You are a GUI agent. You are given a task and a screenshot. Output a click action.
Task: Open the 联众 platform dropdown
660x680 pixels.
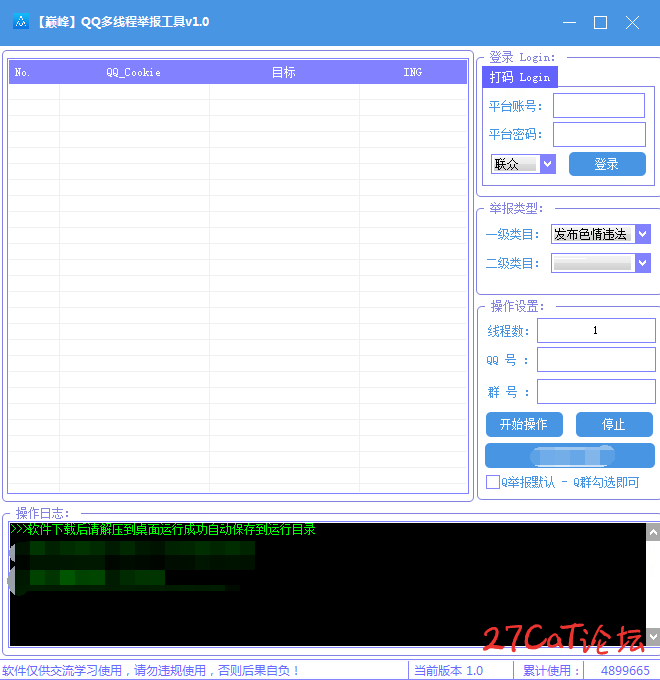point(523,164)
